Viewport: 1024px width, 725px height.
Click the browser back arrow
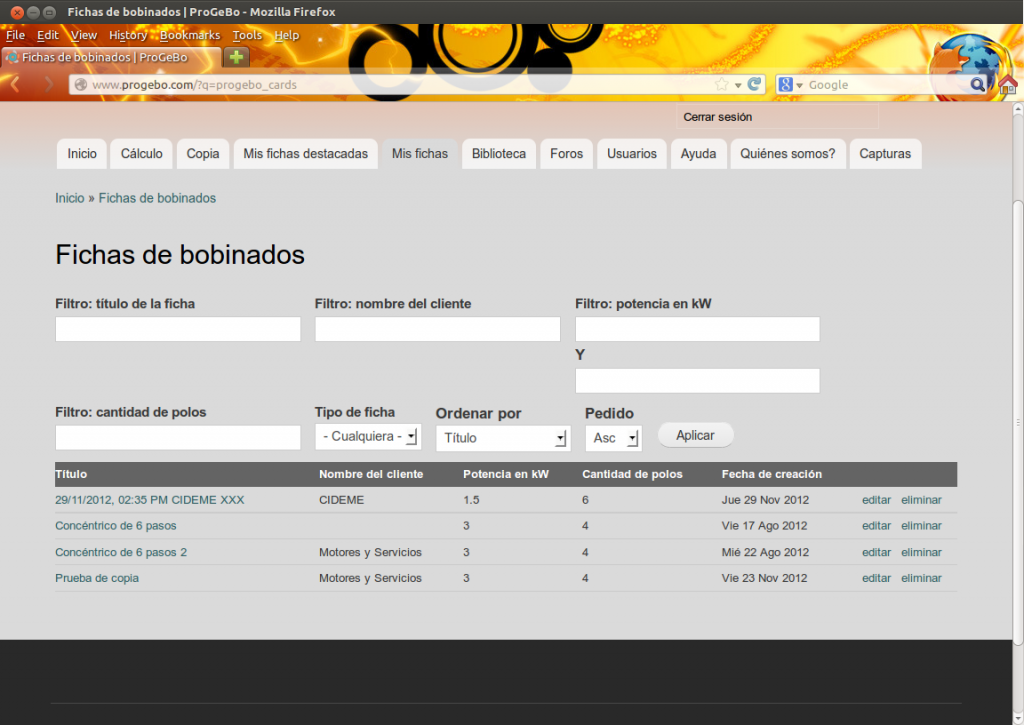[x=16, y=85]
